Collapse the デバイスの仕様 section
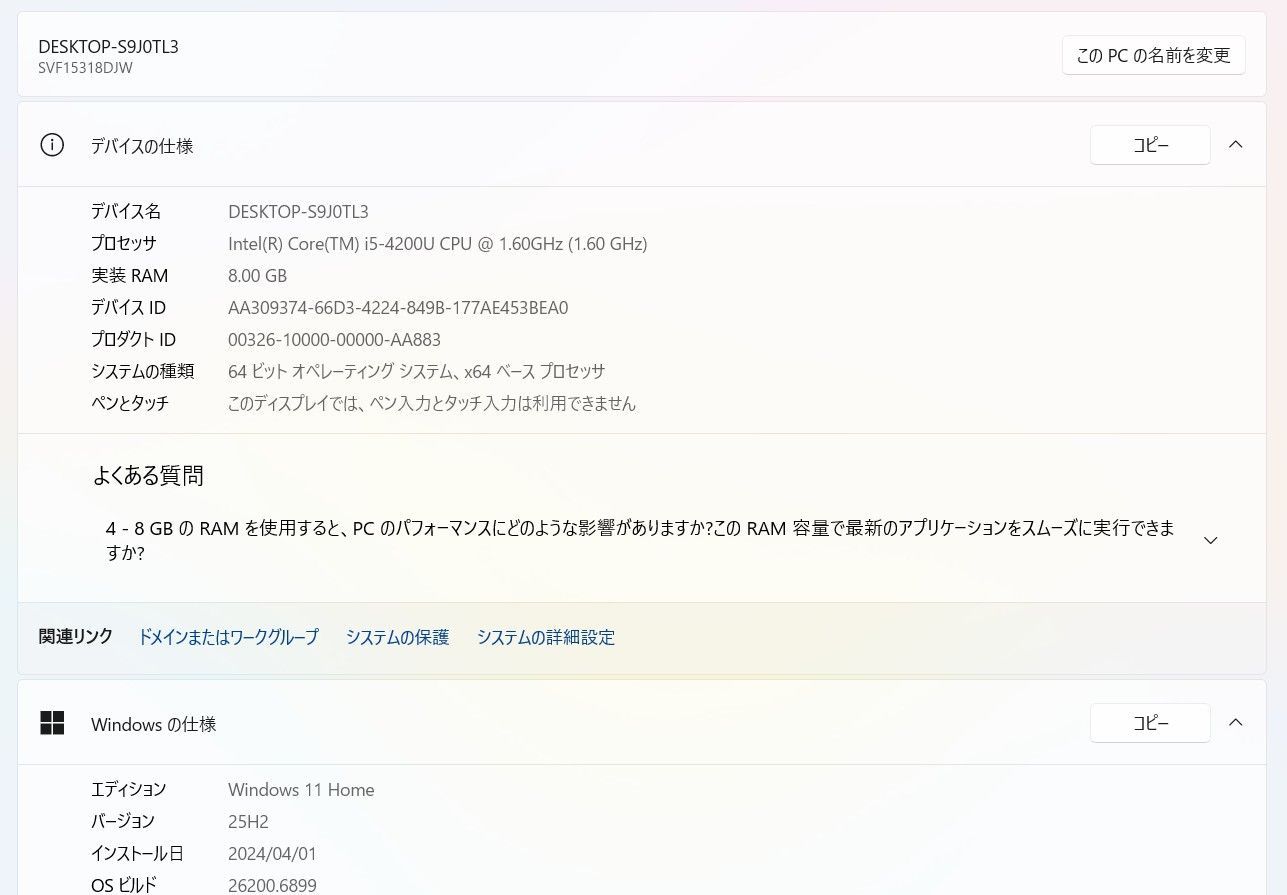Image resolution: width=1287 pixels, height=895 pixels. [x=1236, y=144]
